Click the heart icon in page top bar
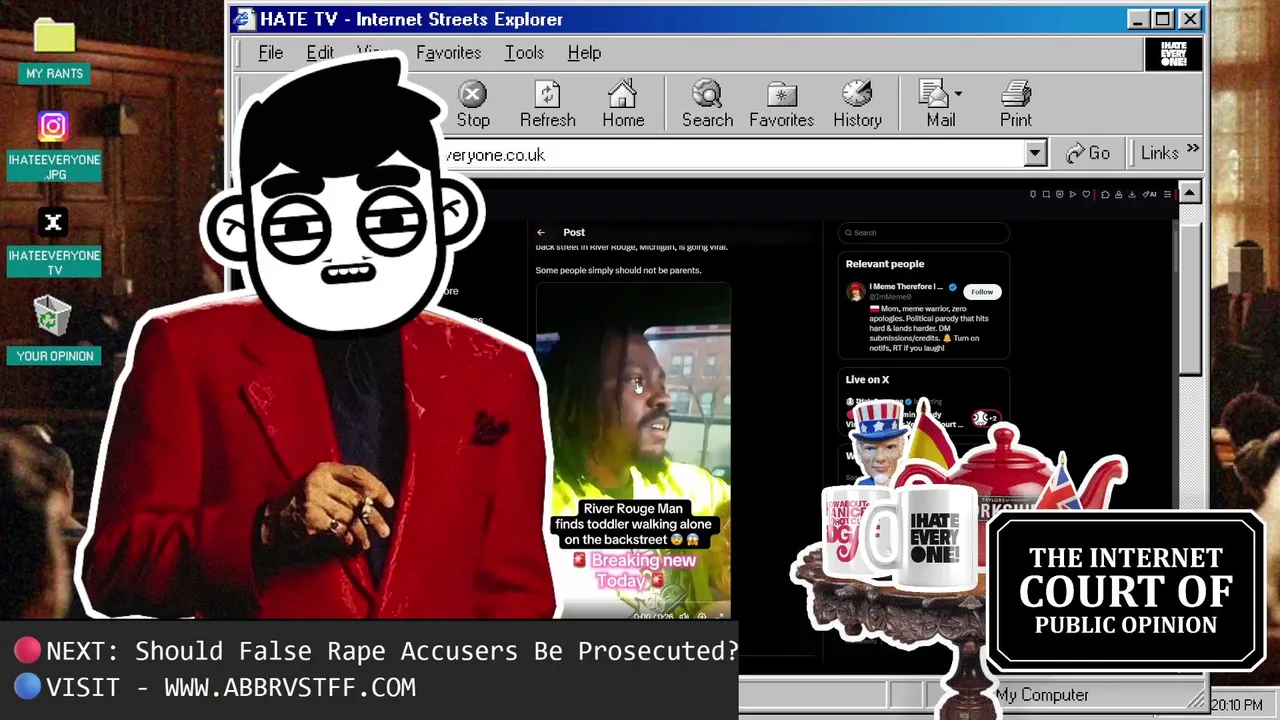1280x720 pixels. 1086,194
